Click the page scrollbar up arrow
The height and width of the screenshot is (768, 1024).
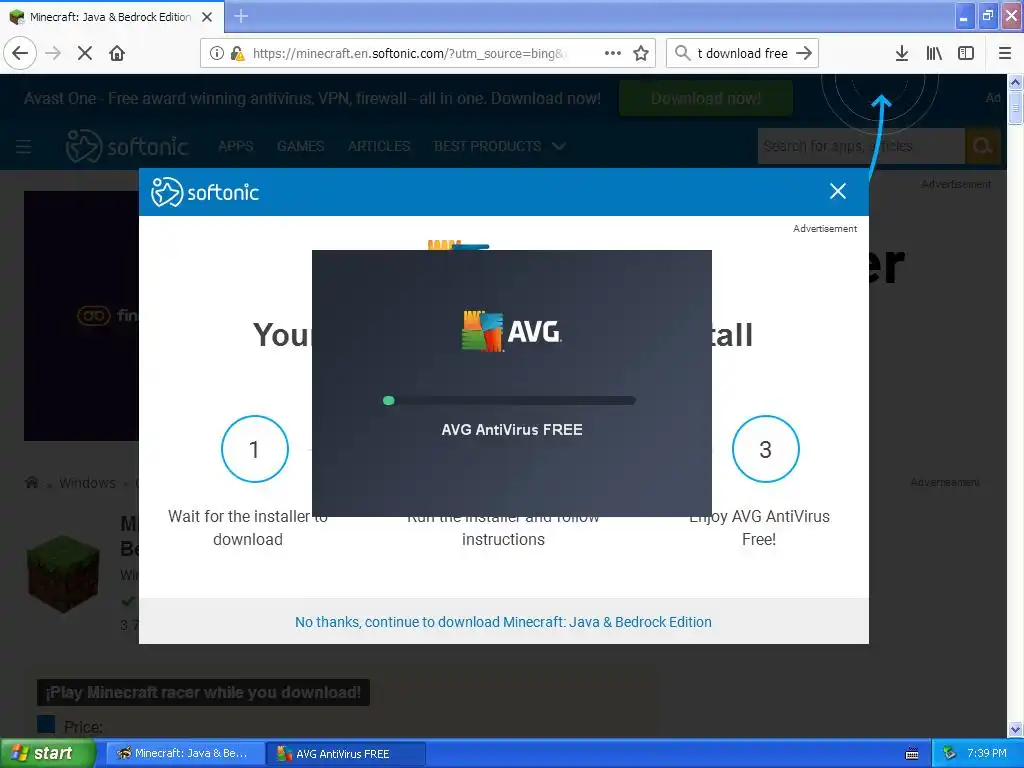coord(1015,82)
